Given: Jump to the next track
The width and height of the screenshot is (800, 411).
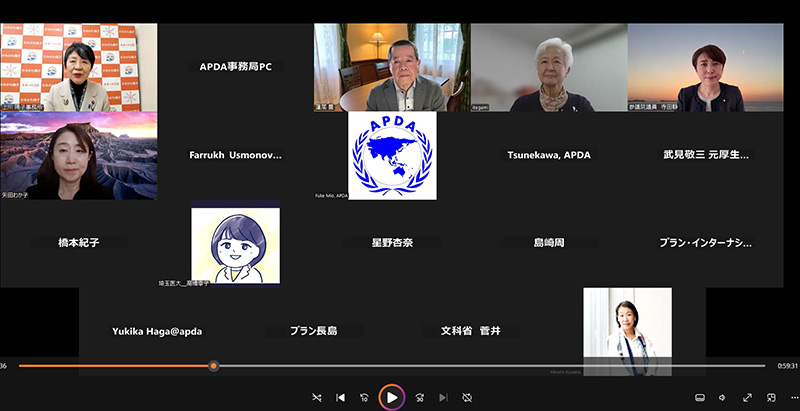Looking at the screenshot, I should click(x=443, y=398).
